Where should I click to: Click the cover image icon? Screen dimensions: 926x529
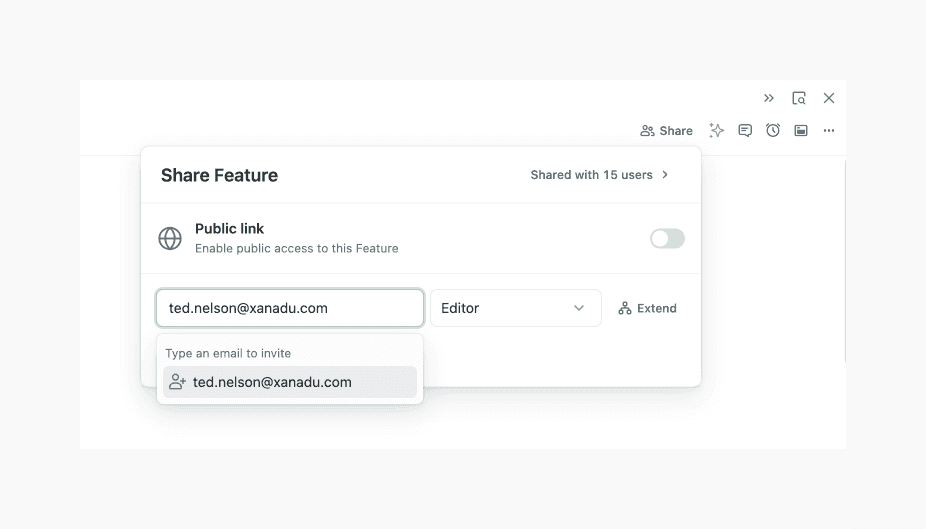tap(801, 130)
